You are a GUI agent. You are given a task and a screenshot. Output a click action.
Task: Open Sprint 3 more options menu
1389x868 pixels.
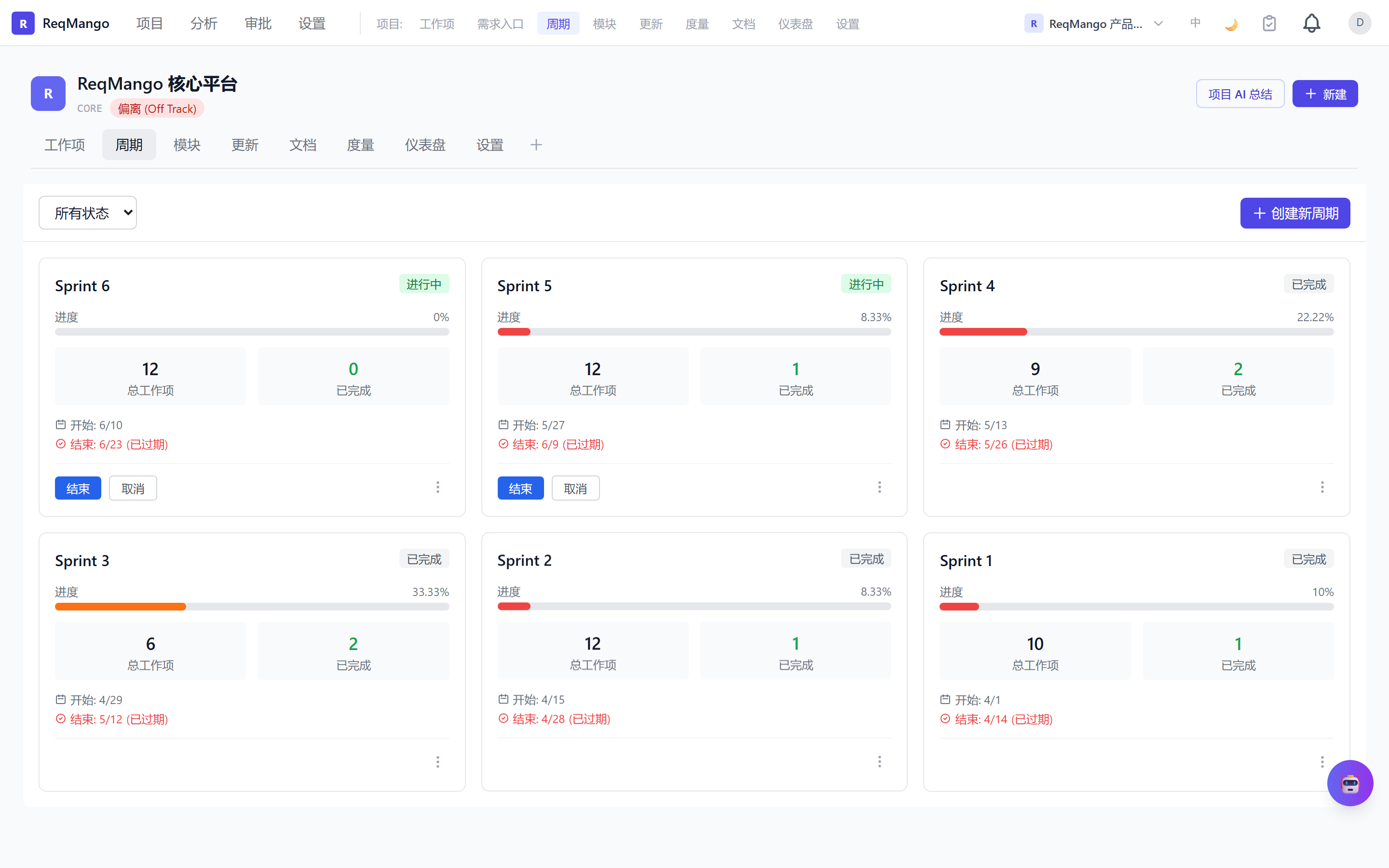437,762
